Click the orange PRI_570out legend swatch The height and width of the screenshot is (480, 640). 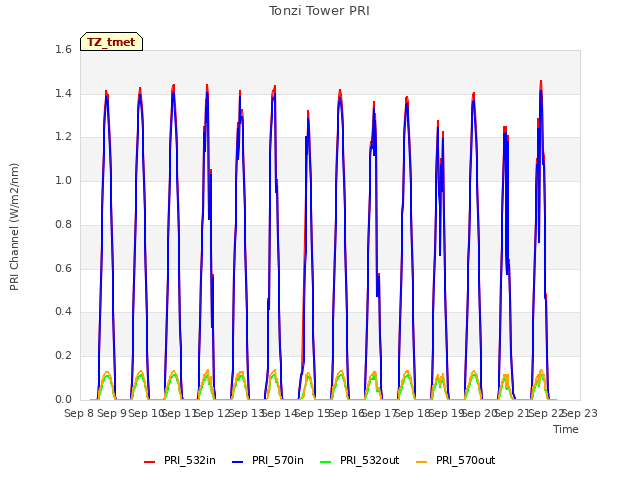pyautogui.click(x=422, y=462)
